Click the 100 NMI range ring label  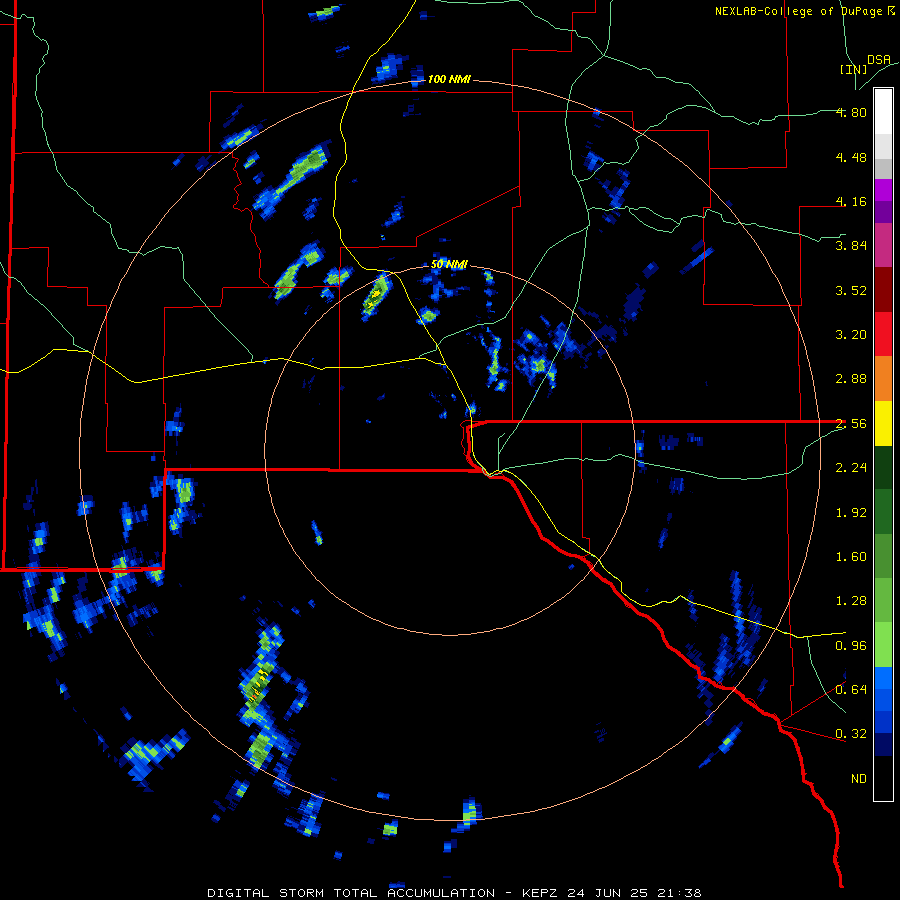tap(449, 79)
